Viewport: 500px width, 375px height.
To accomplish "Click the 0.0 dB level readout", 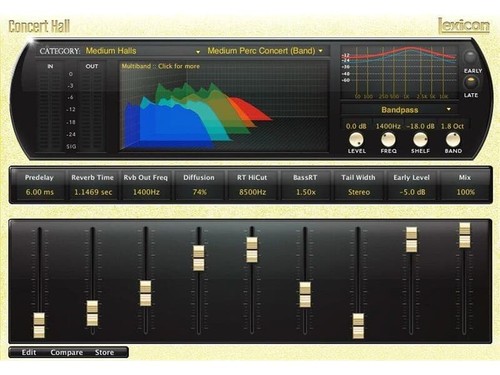I will pyautogui.click(x=356, y=126).
